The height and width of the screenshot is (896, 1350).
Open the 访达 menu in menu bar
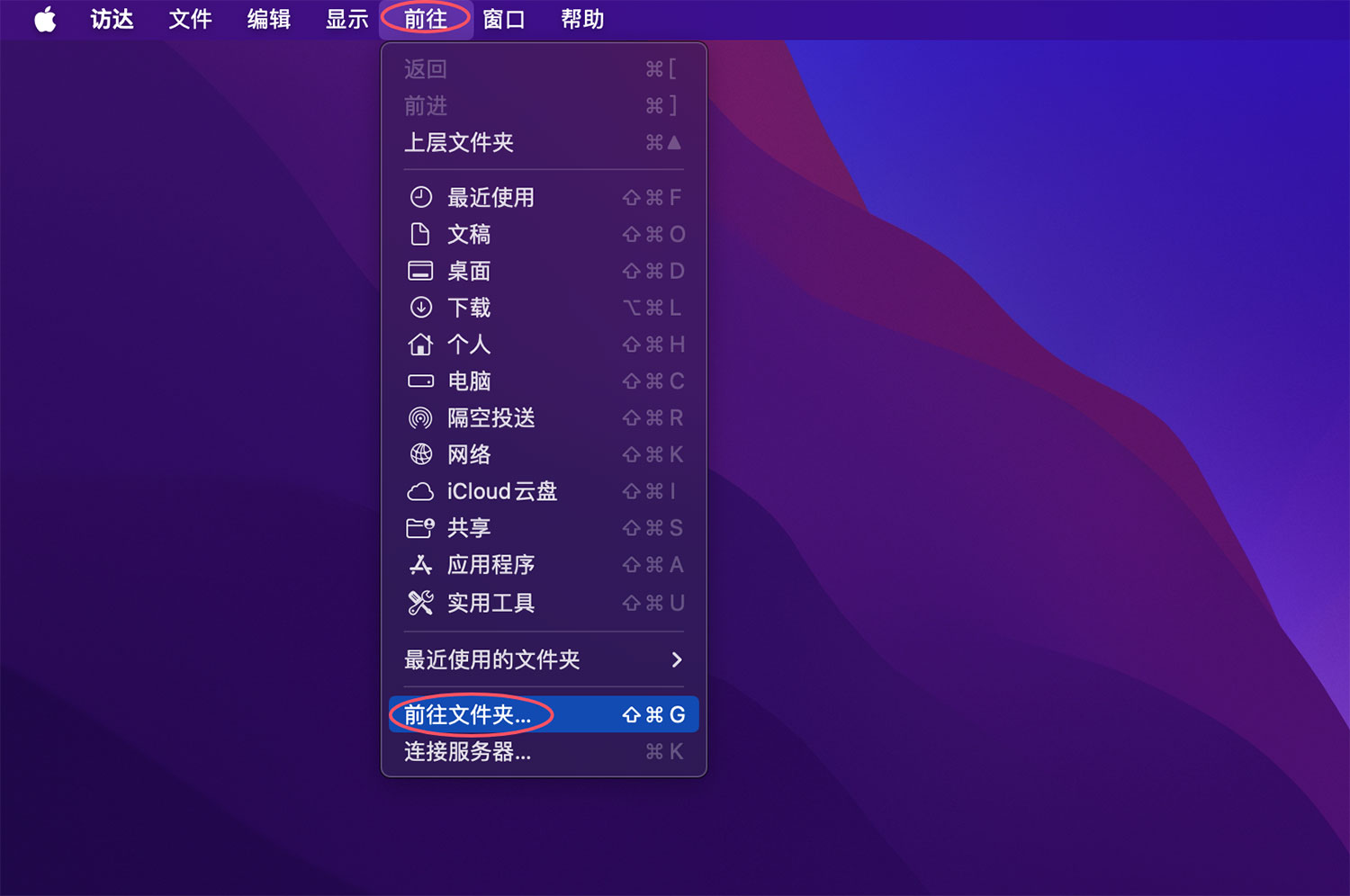112,19
